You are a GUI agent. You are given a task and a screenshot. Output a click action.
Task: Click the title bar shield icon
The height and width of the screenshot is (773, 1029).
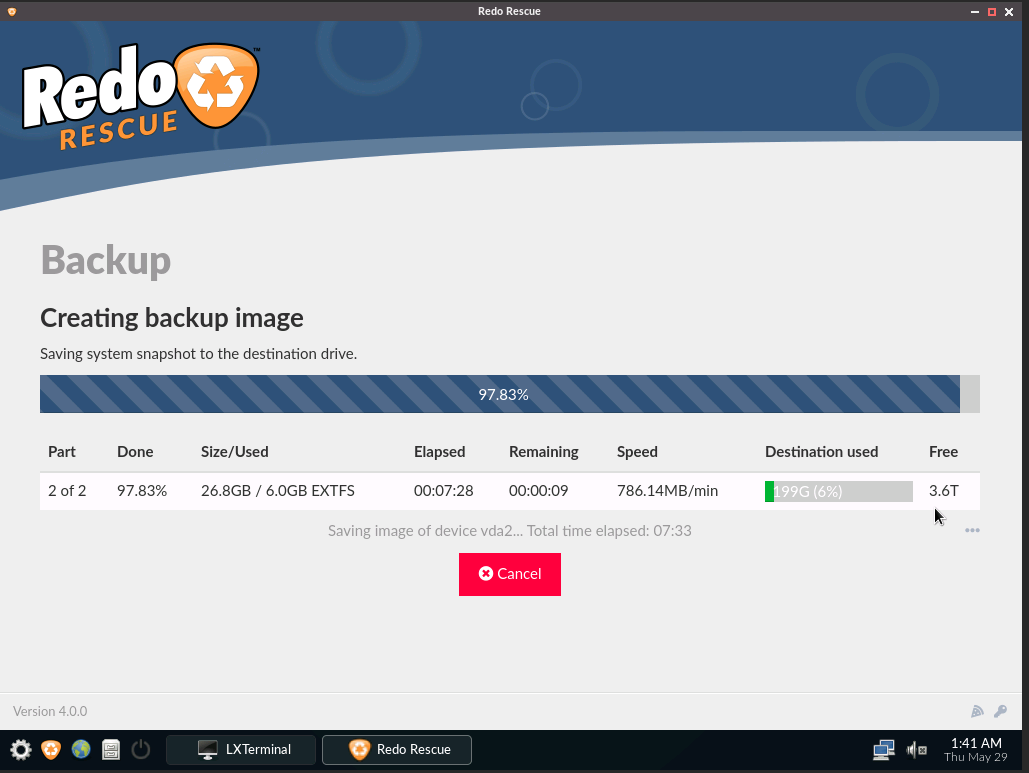(x=12, y=11)
